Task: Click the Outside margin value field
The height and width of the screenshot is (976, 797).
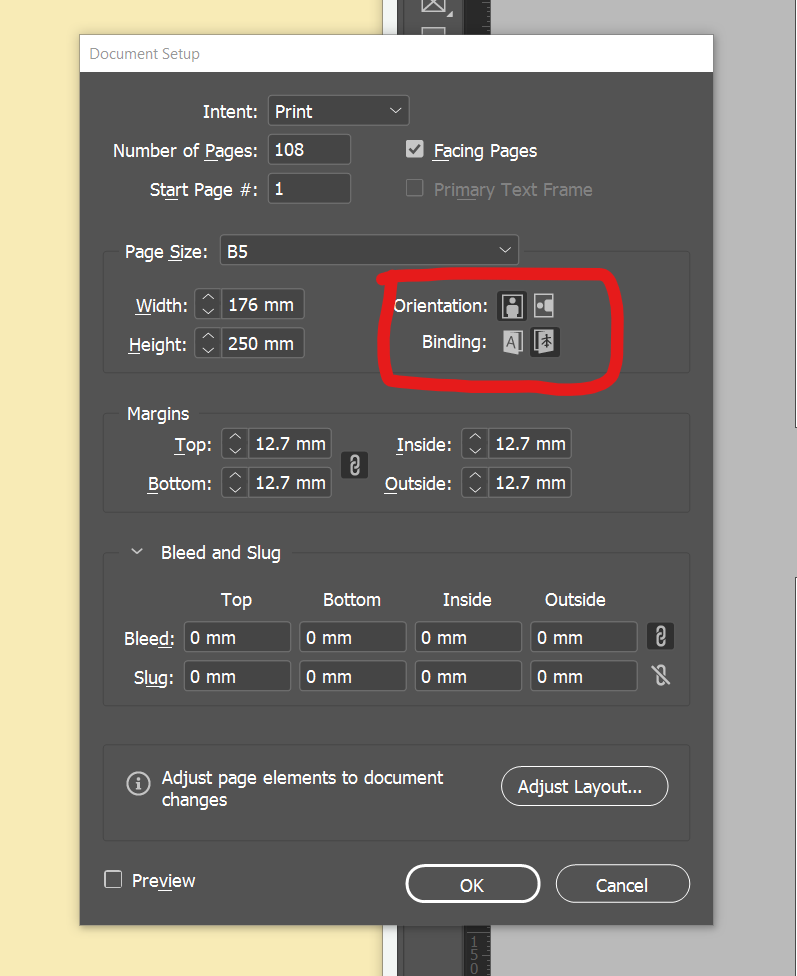Action: pos(530,482)
